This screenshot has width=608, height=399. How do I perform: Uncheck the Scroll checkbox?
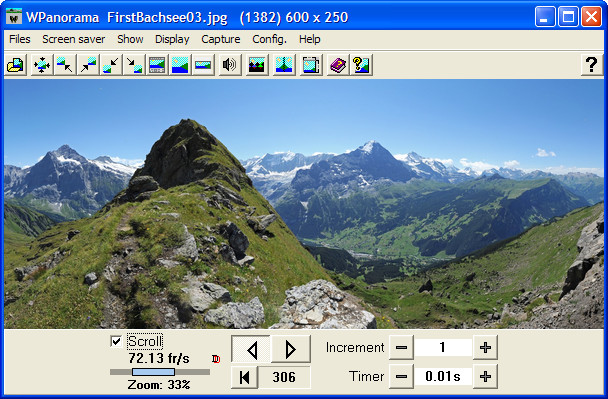(x=116, y=342)
